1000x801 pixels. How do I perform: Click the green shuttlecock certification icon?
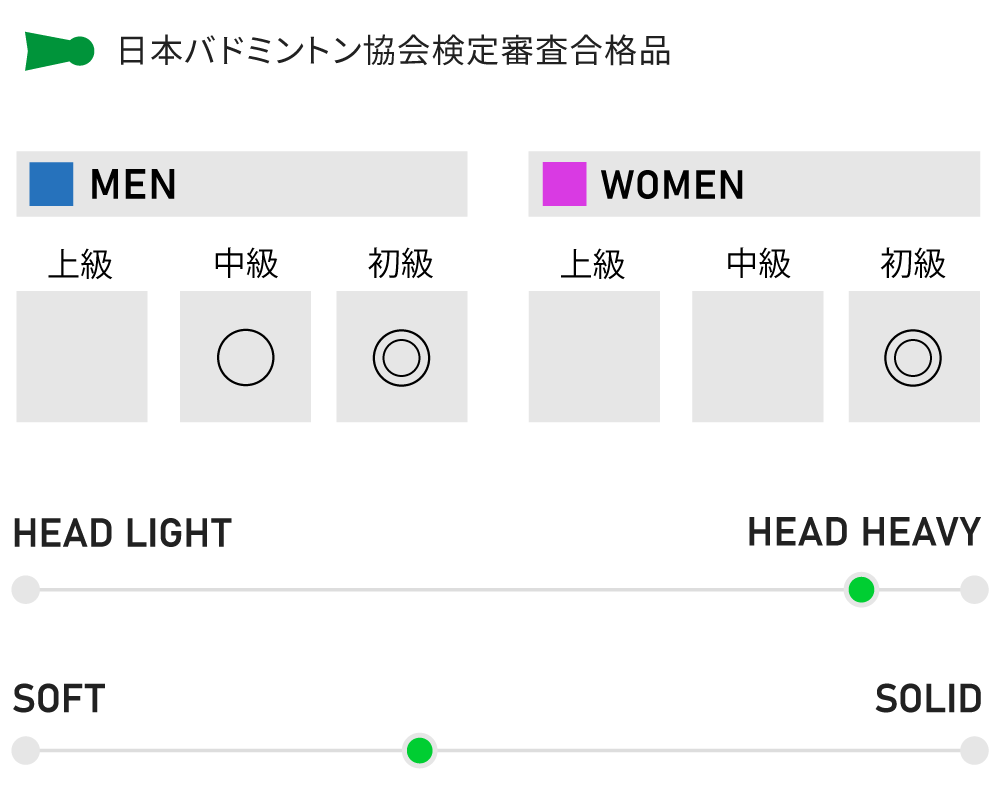coord(59,51)
